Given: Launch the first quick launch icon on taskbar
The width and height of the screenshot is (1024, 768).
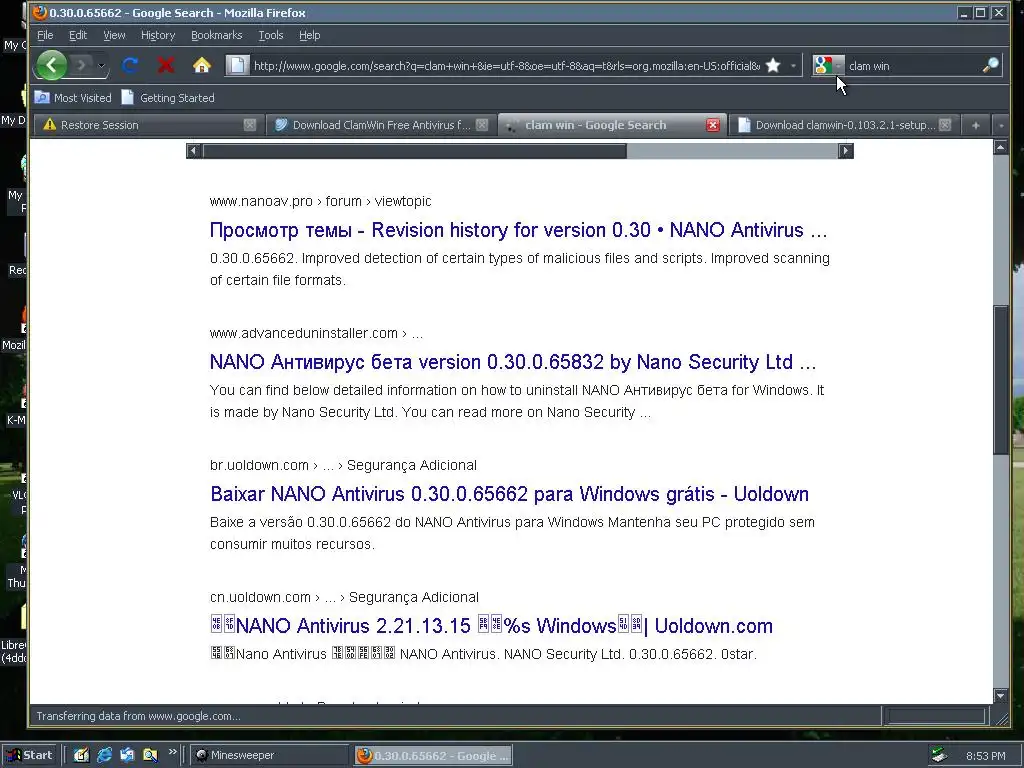Looking at the screenshot, I should (x=81, y=755).
